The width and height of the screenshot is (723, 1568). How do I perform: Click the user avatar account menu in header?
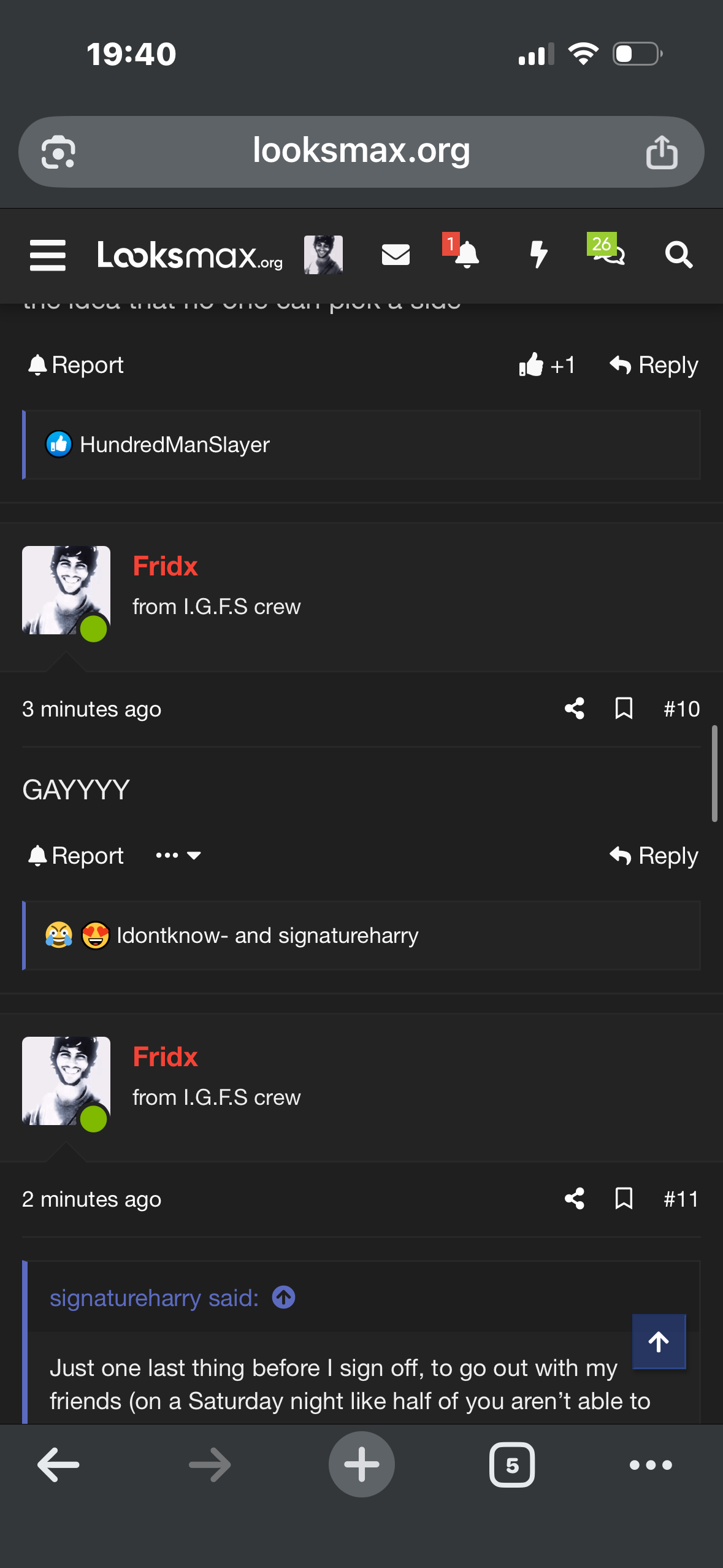(x=323, y=255)
